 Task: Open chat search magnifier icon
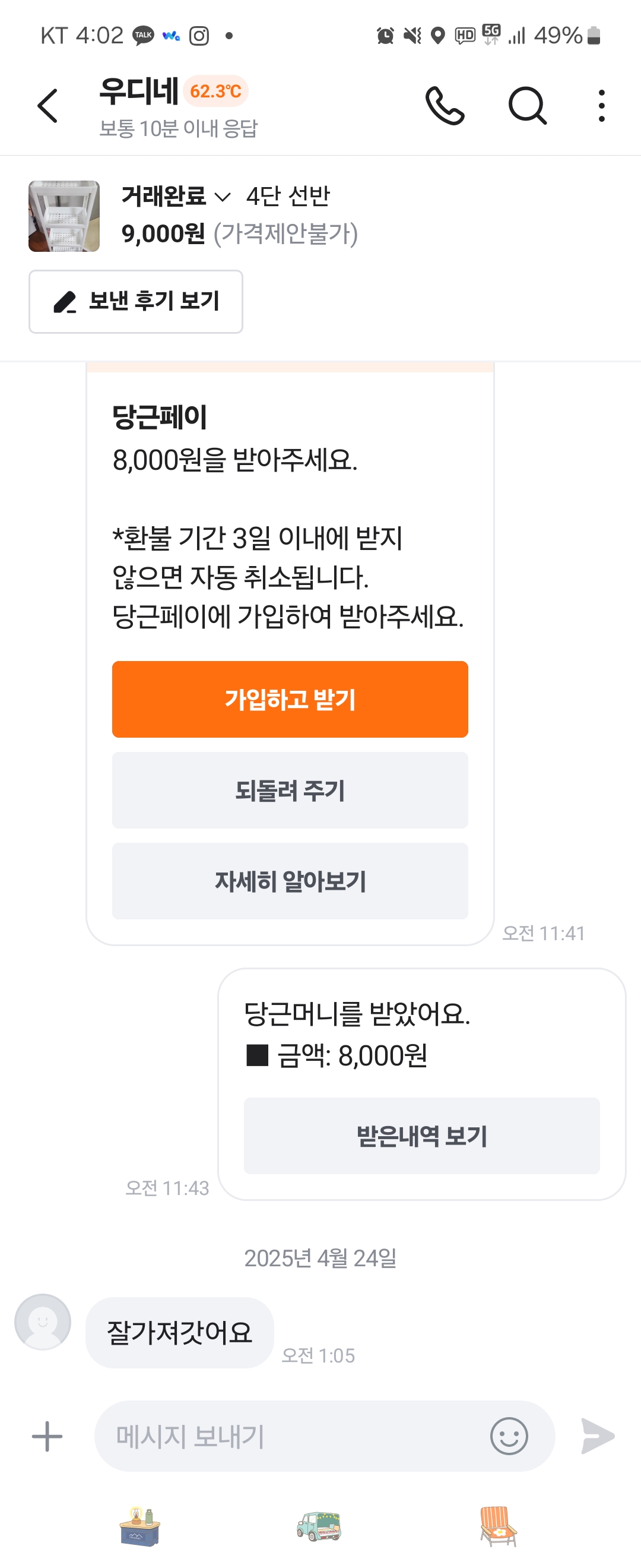pos(526,106)
